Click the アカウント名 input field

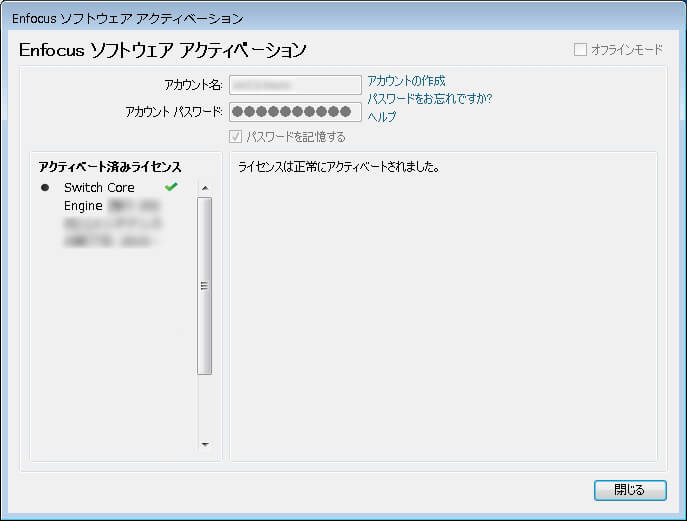[x=295, y=85]
